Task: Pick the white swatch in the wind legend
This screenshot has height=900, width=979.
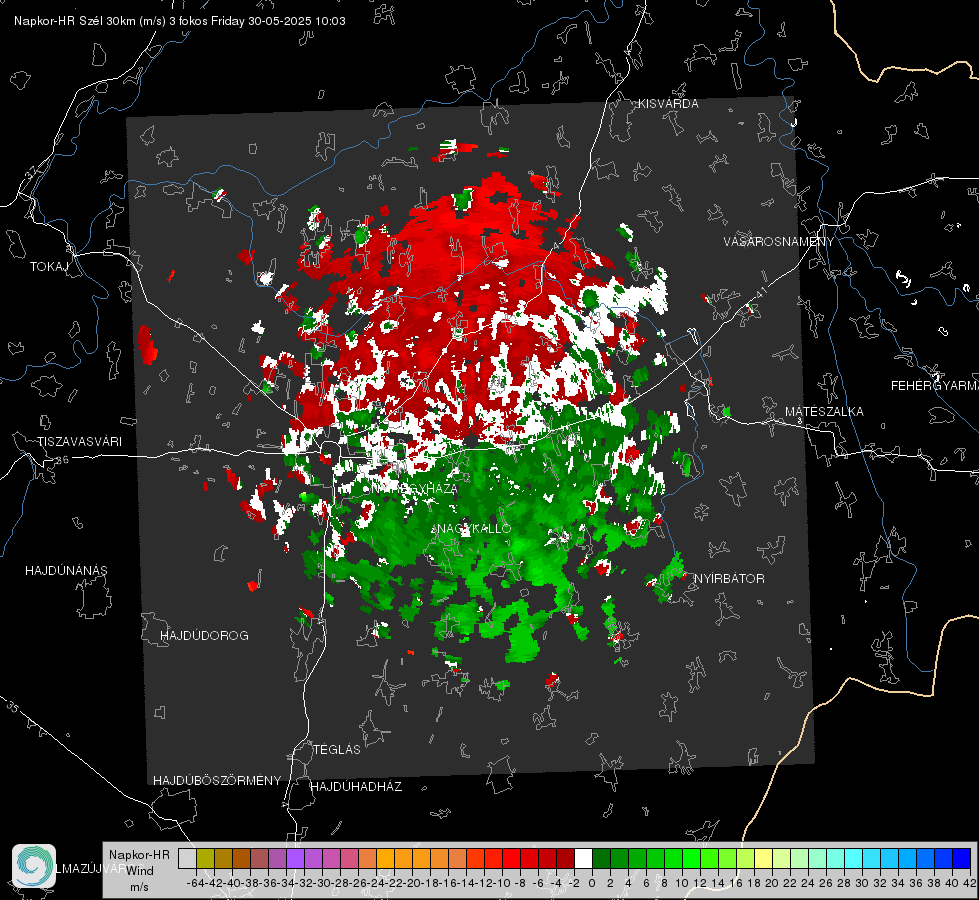Action: coord(583,858)
